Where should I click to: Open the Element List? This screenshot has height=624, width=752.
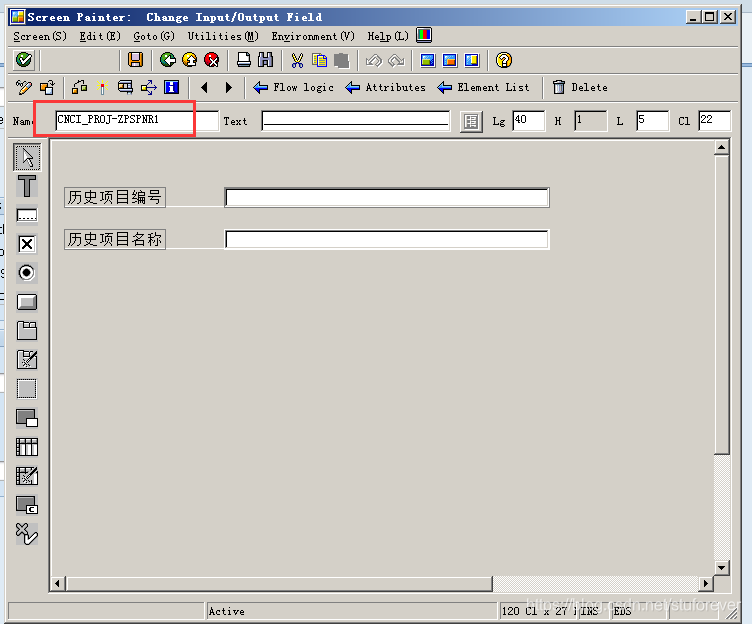point(483,87)
